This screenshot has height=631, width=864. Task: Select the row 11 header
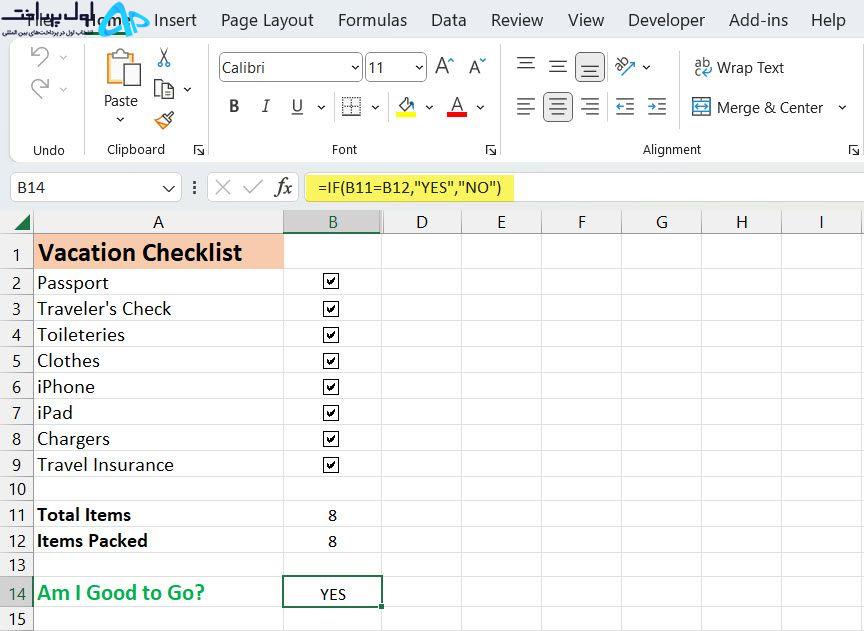(17, 515)
